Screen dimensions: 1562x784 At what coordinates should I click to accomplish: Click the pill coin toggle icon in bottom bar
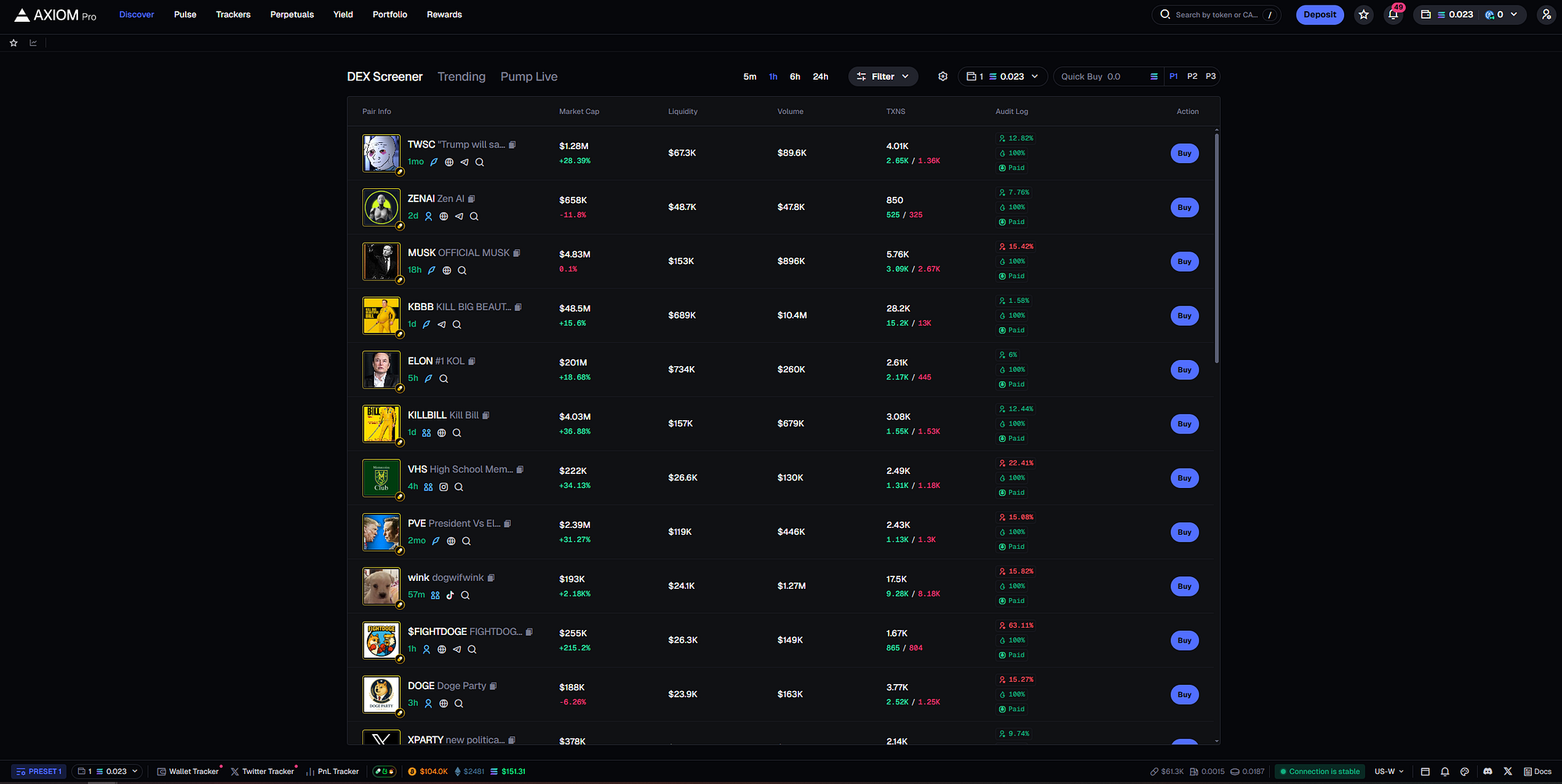pyautogui.click(x=384, y=772)
